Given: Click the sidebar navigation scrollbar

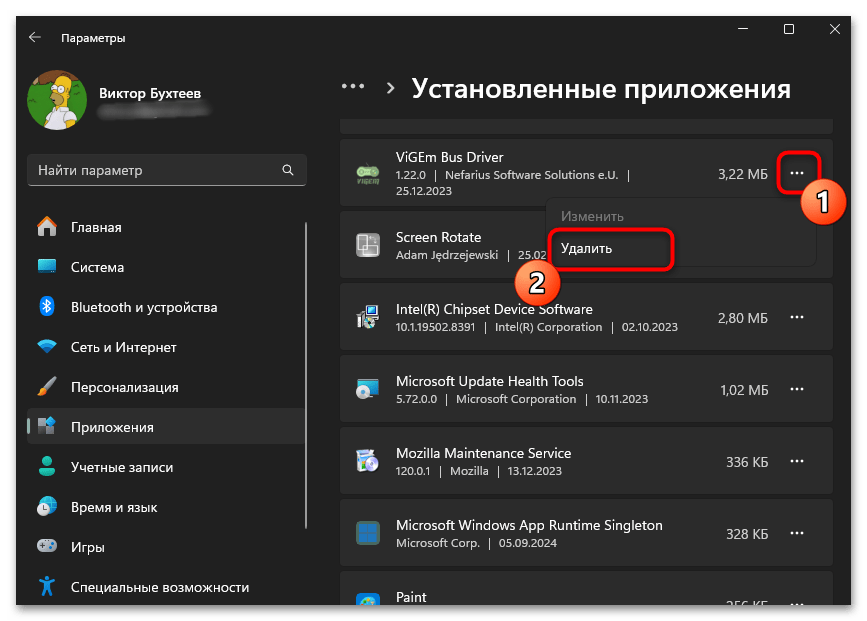Looking at the screenshot, I should click(x=306, y=375).
